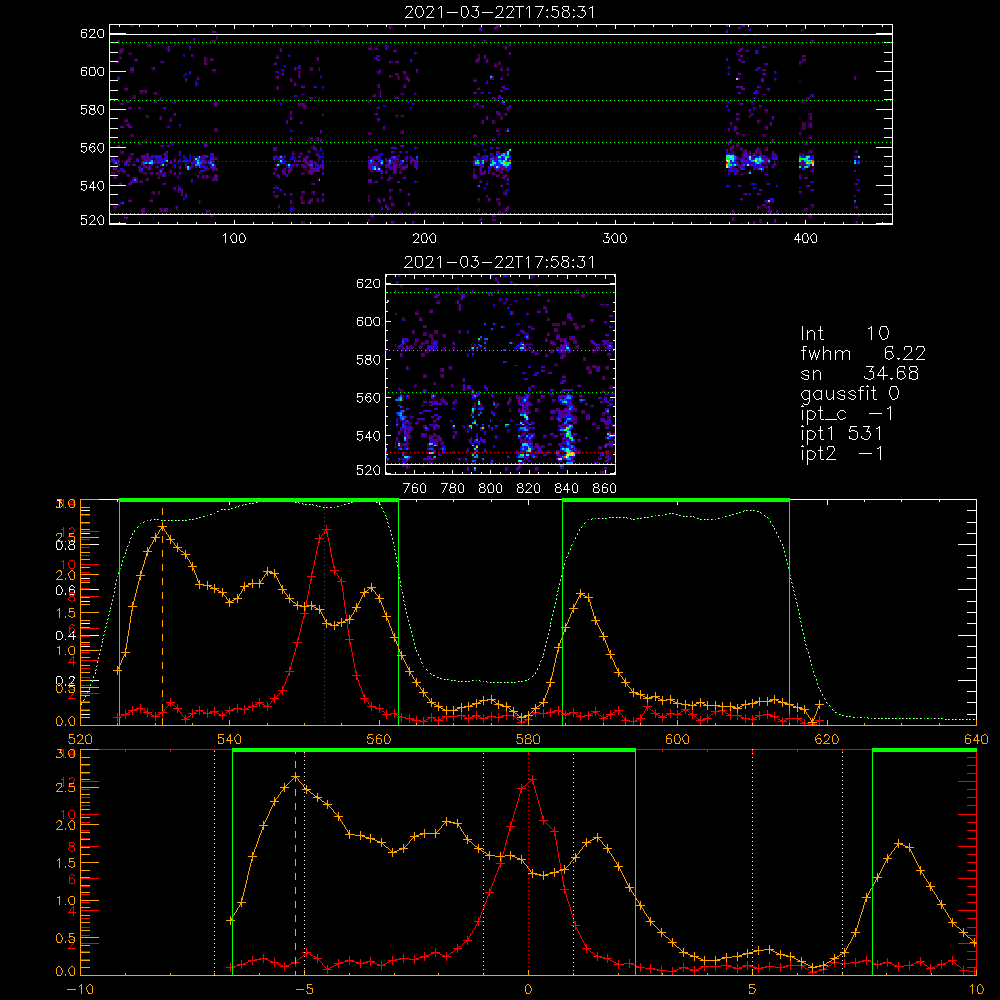Click x-axis label 0 under the bottom line plot
The image size is (1000, 1000).
pos(528,990)
